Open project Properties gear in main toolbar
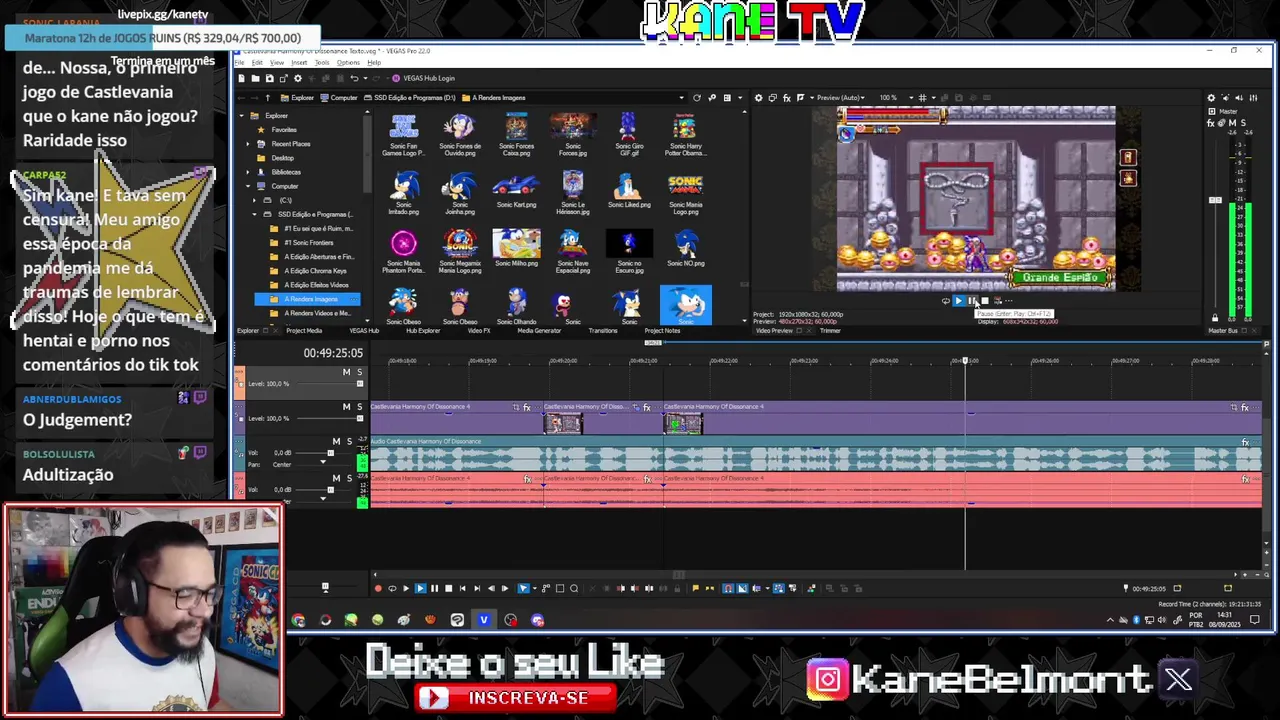The width and height of the screenshot is (1280, 720). tap(298, 78)
